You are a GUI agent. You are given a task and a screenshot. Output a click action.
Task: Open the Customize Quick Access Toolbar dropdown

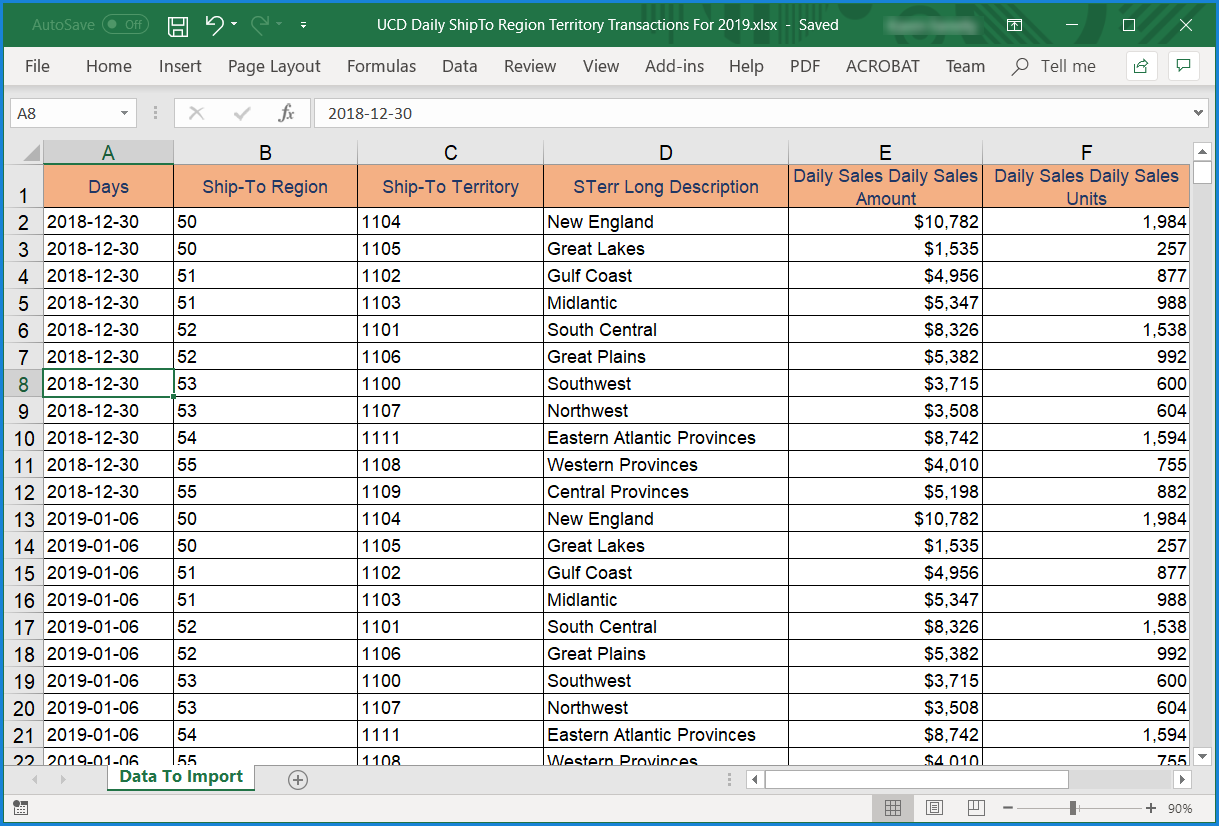coord(304,25)
